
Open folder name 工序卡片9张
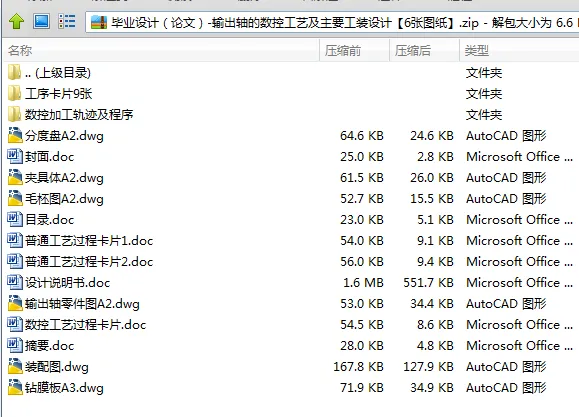[59, 94]
